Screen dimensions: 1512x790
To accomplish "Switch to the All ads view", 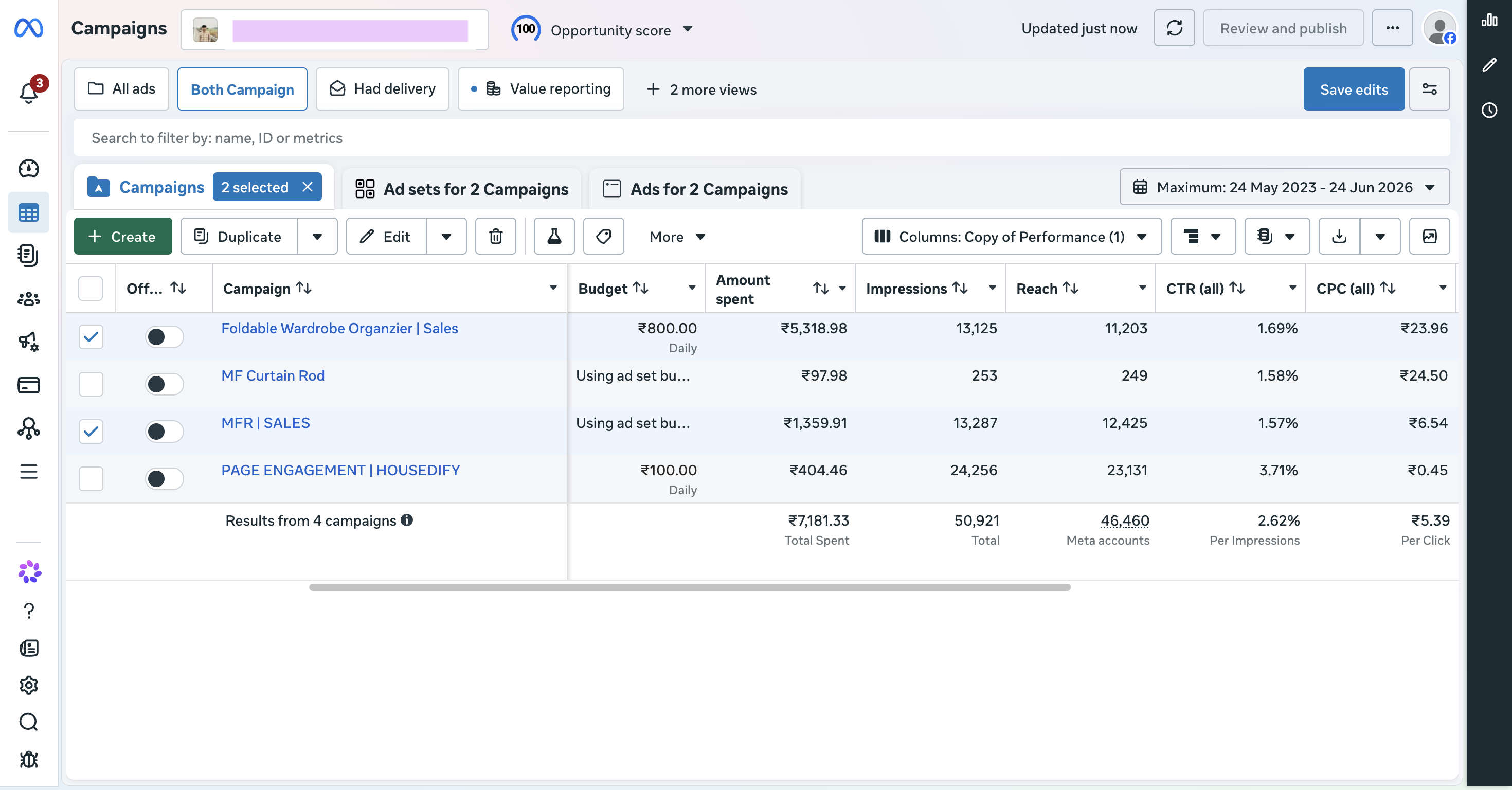I will pos(121,88).
